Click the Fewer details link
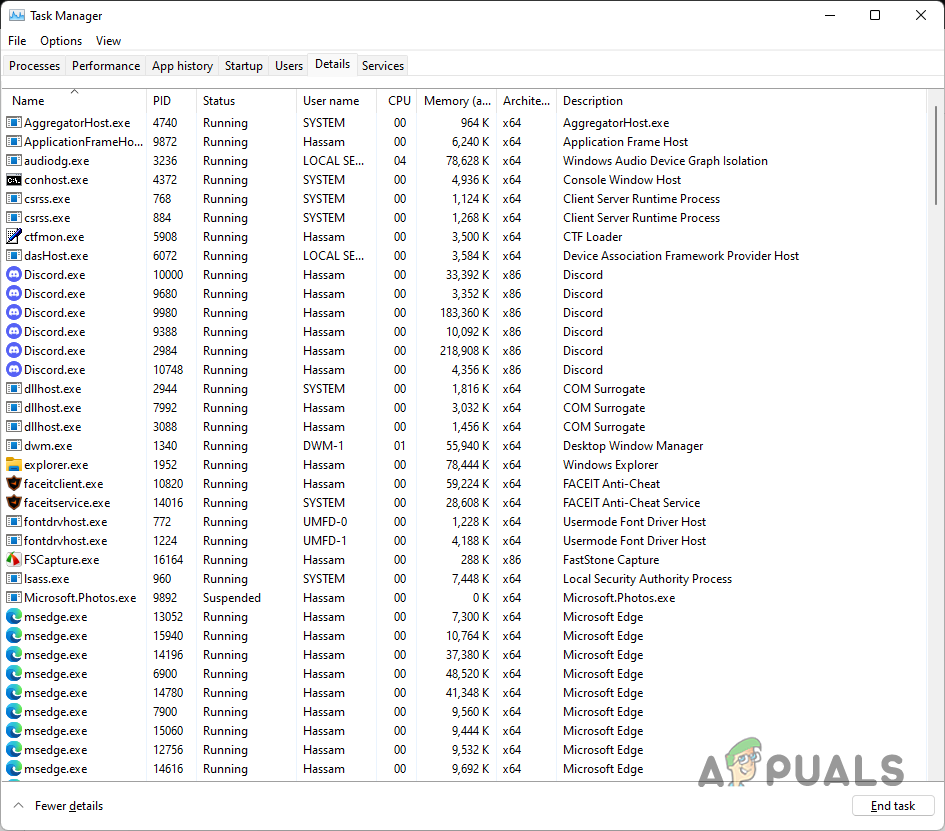Image resolution: width=945 pixels, height=831 pixels. pyautogui.click(x=69, y=806)
